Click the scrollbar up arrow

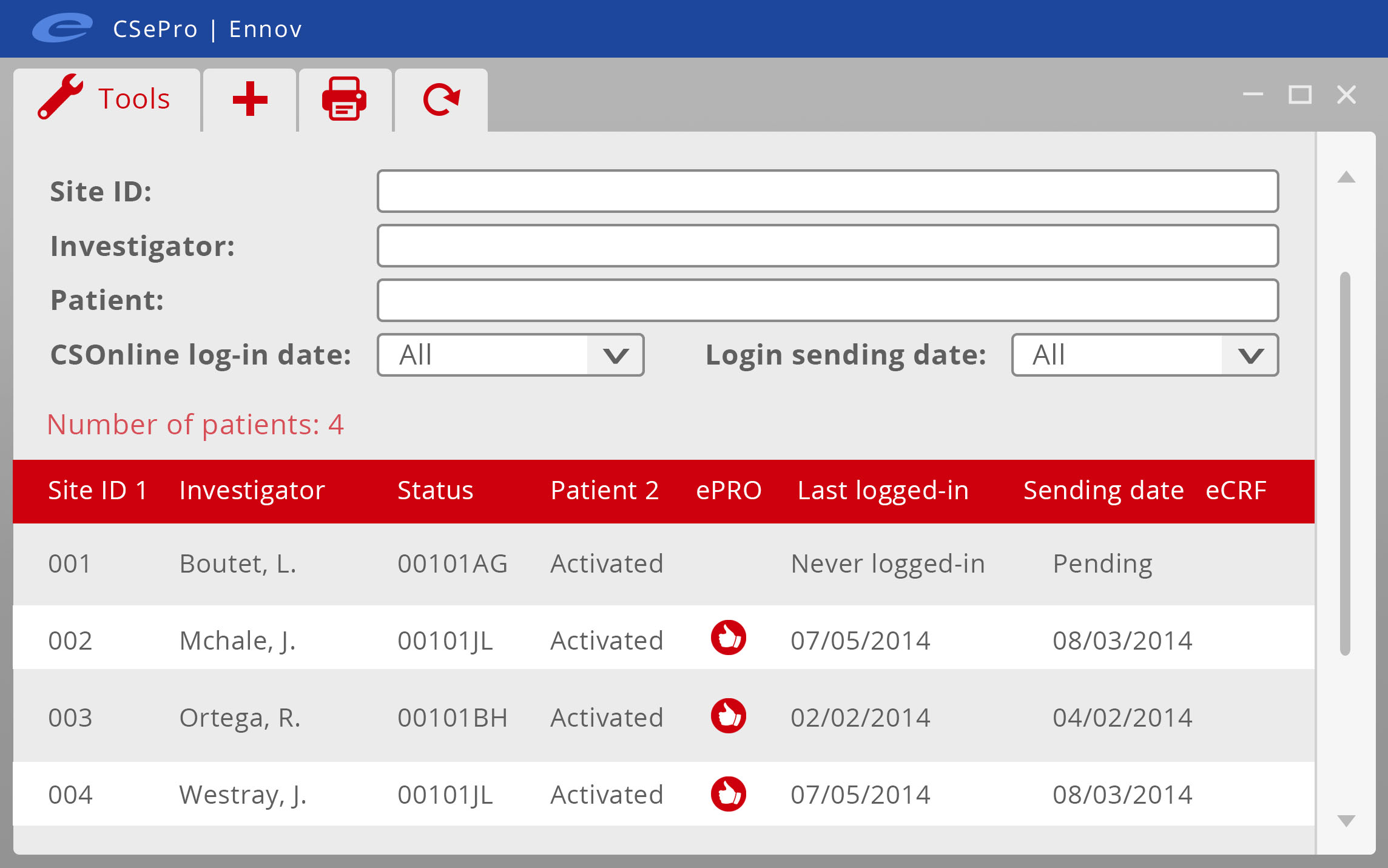[x=1346, y=177]
